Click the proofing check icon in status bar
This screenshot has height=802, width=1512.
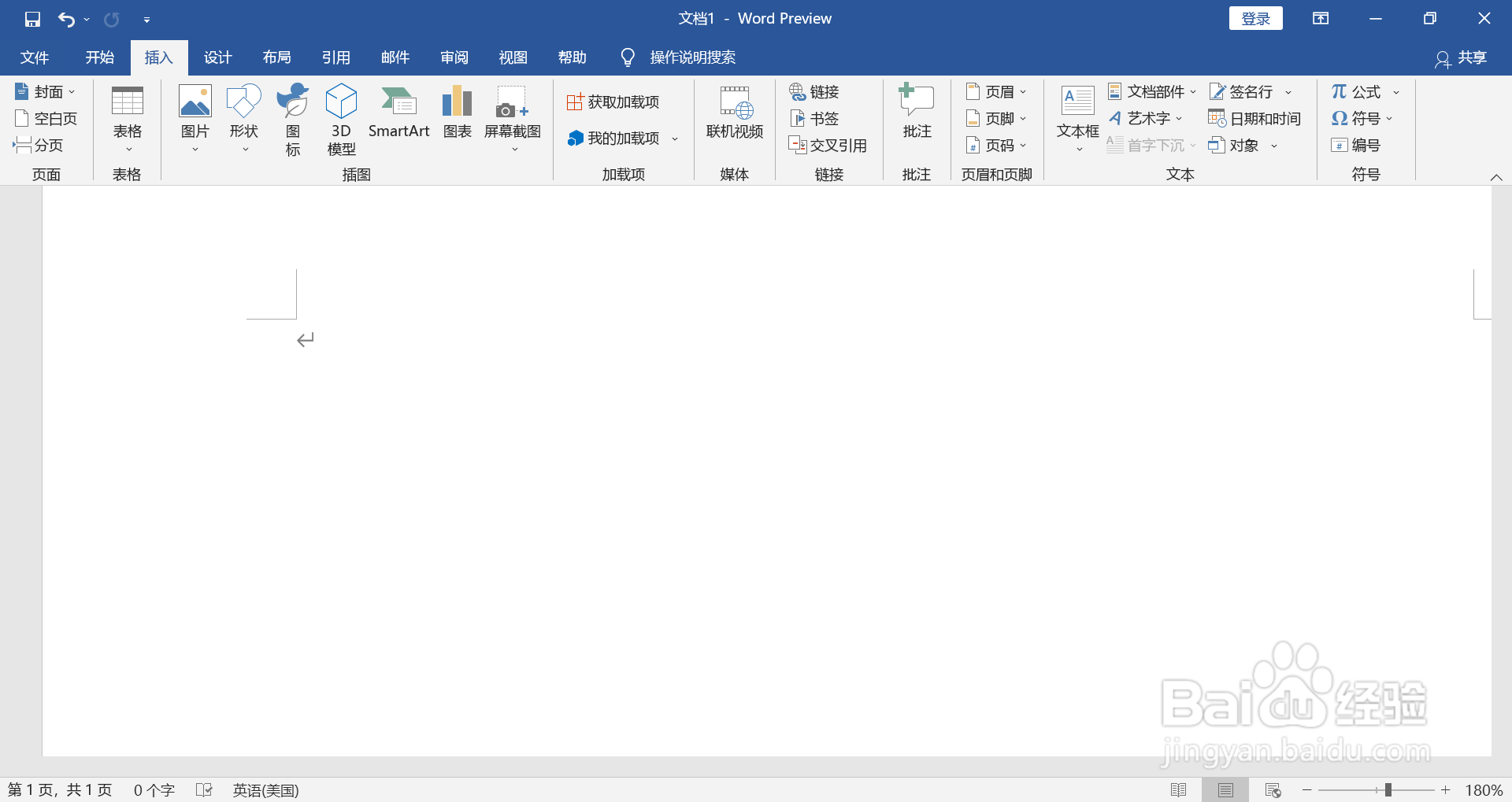[x=204, y=790]
